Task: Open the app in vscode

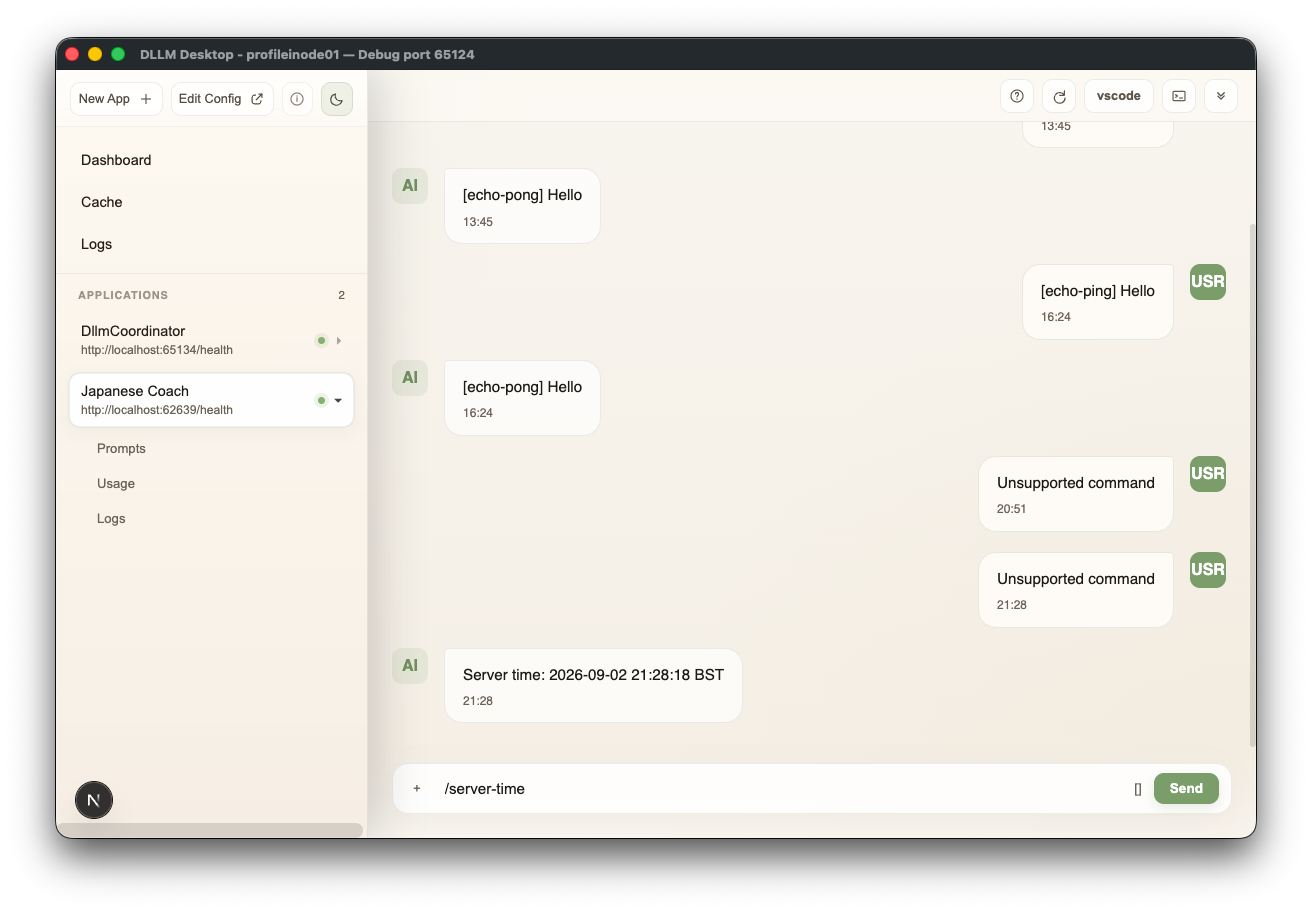Action: (1119, 96)
